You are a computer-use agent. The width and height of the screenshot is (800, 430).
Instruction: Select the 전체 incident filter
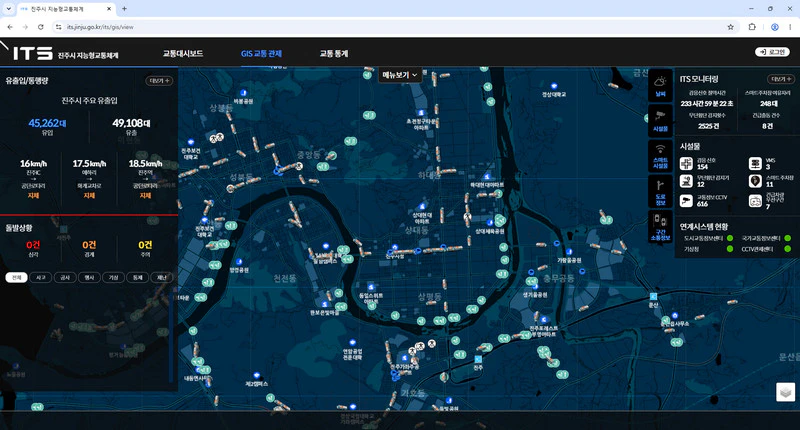[16, 277]
